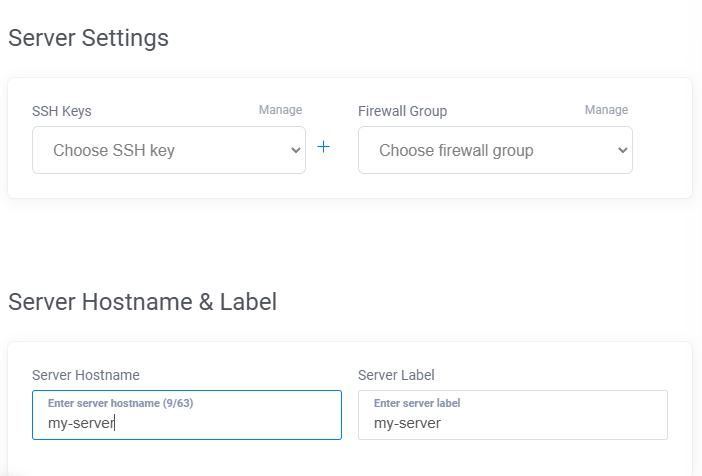Click the Server Hostname field label
The image size is (702, 476).
(86, 375)
